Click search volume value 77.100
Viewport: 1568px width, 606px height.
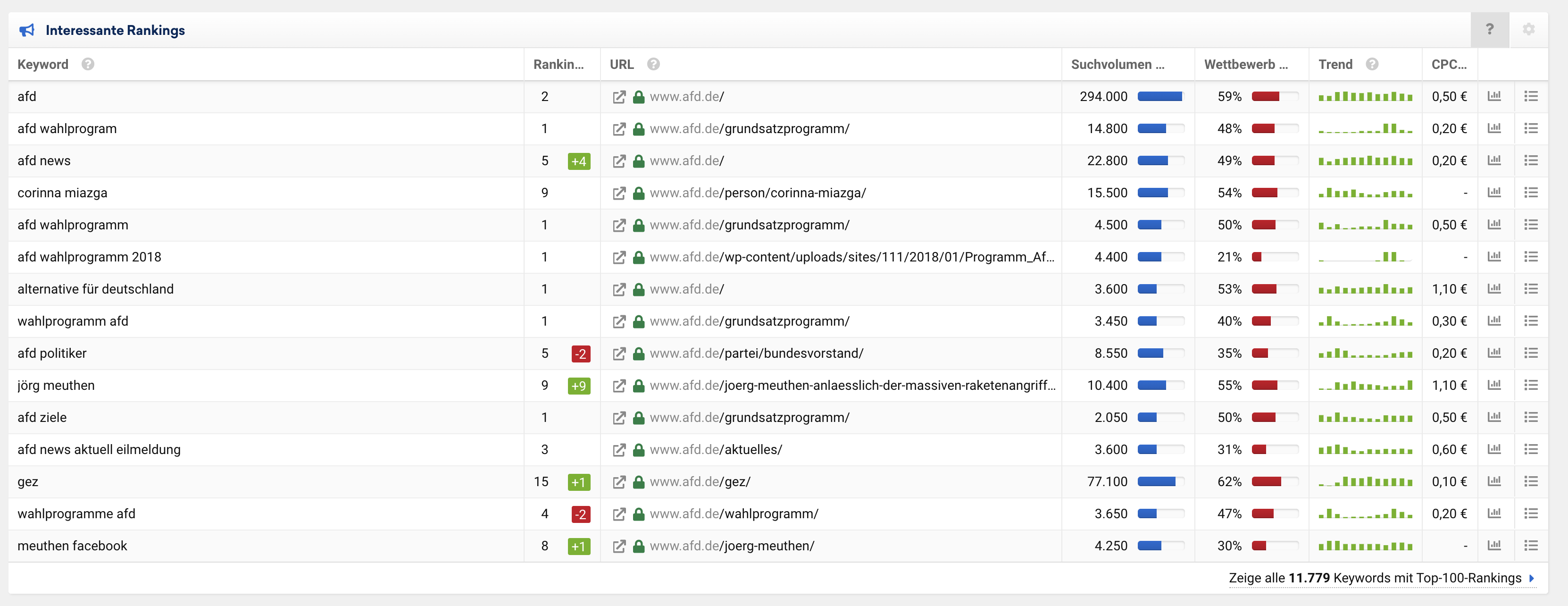pyautogui.click(x=1107, y=482)
